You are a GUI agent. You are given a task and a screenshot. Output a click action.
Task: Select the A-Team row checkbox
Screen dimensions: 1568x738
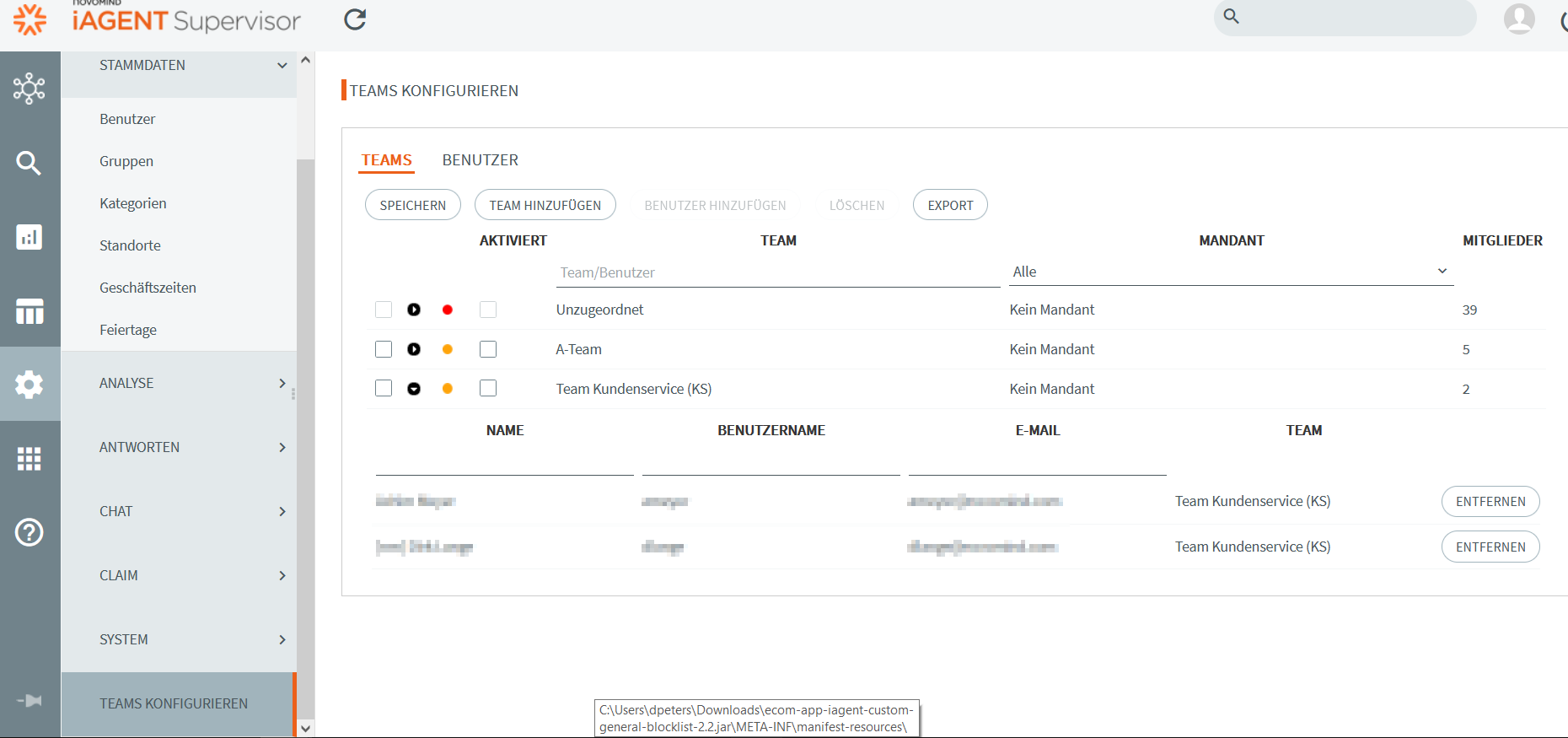[384, 349]
